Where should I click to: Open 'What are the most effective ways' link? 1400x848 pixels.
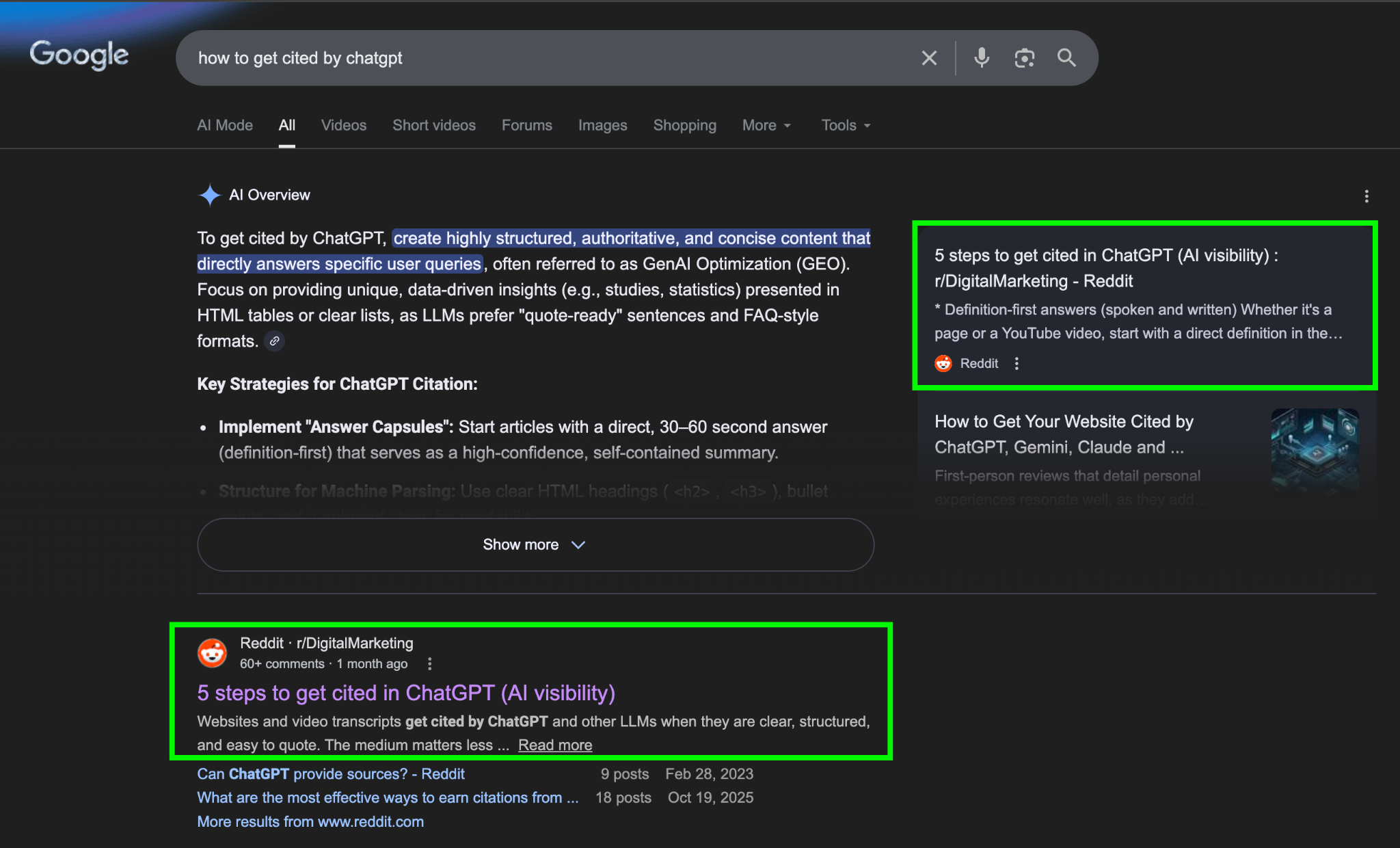pos(388,797)
